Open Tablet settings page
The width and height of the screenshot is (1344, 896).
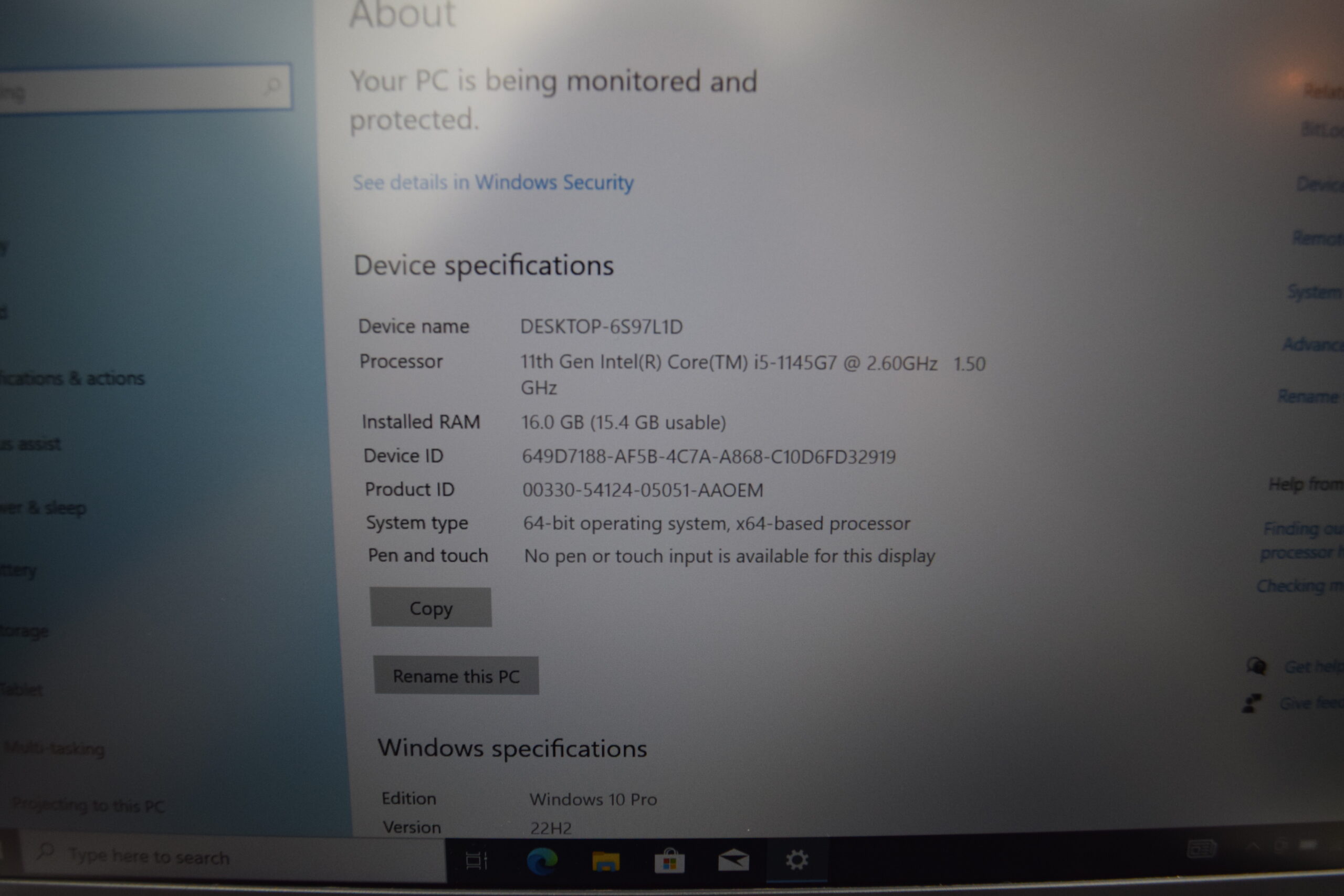21,690
